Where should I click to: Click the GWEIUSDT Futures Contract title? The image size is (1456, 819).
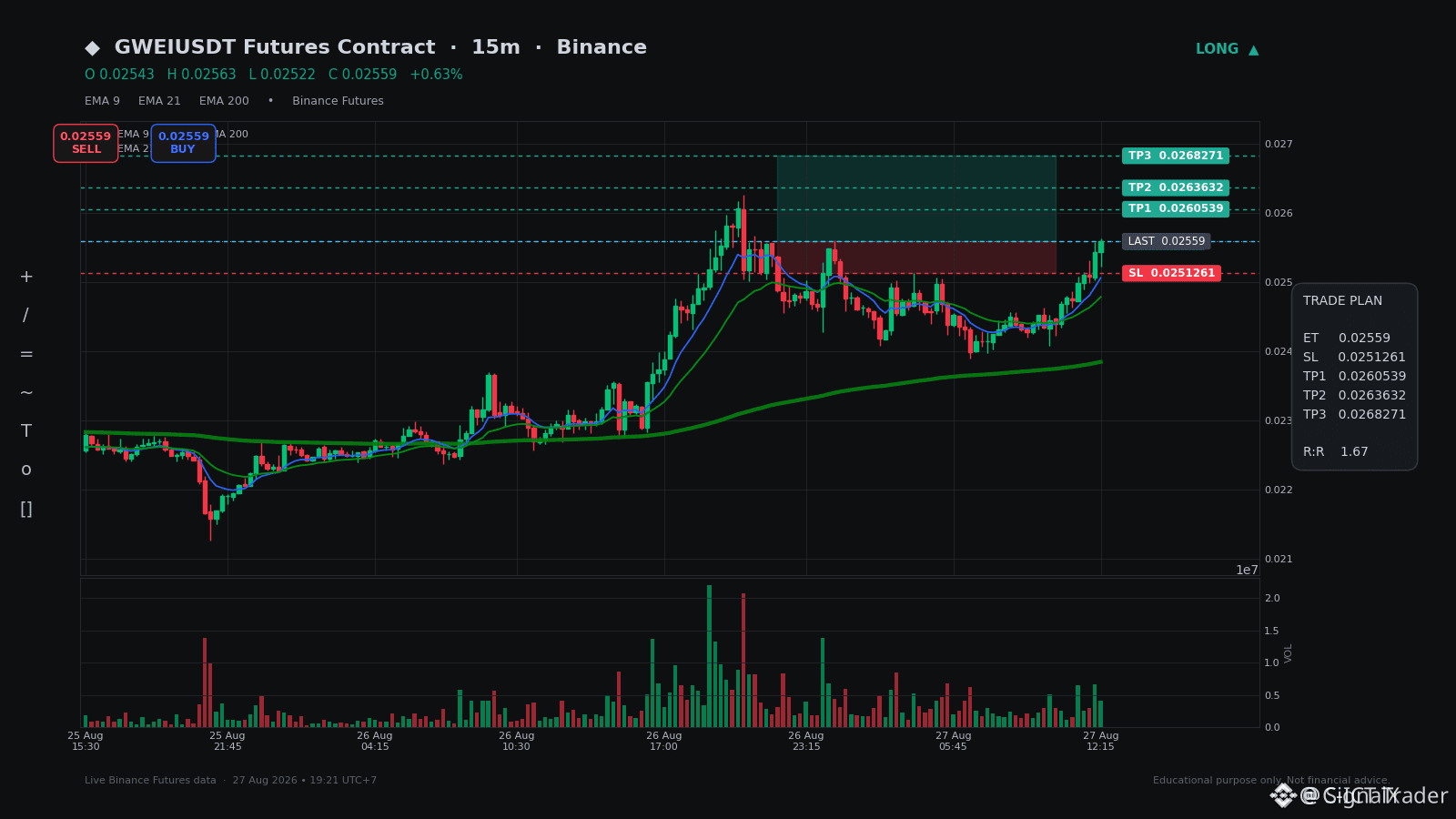(275, 47)
